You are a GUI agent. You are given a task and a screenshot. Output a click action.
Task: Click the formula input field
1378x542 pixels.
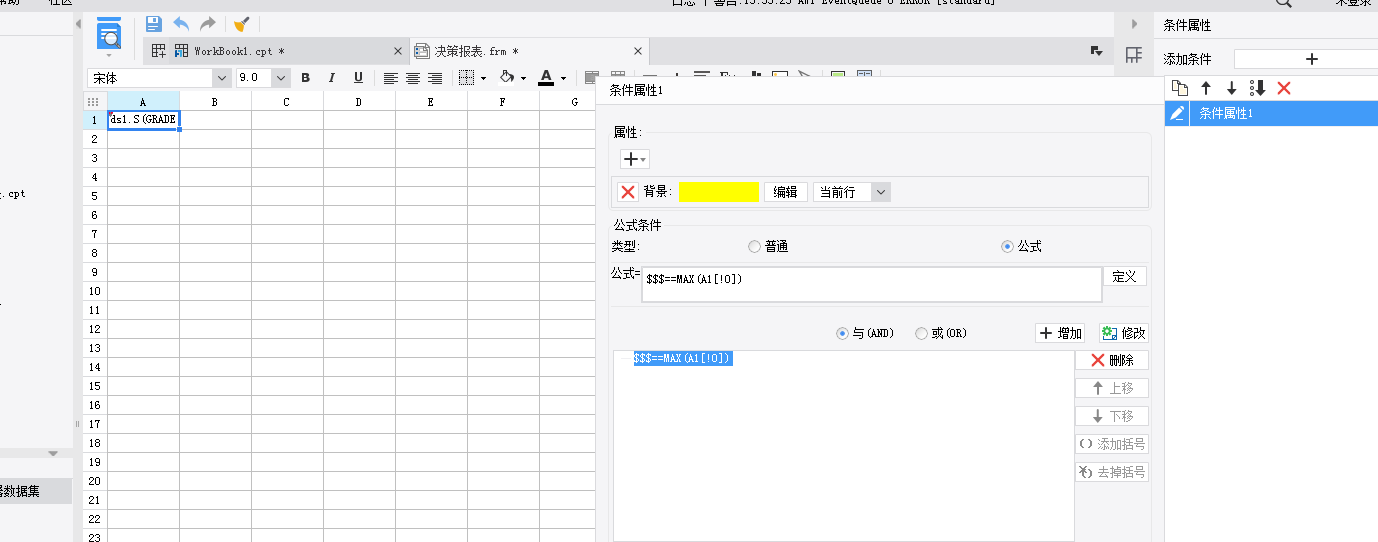(x=870, y=284)
